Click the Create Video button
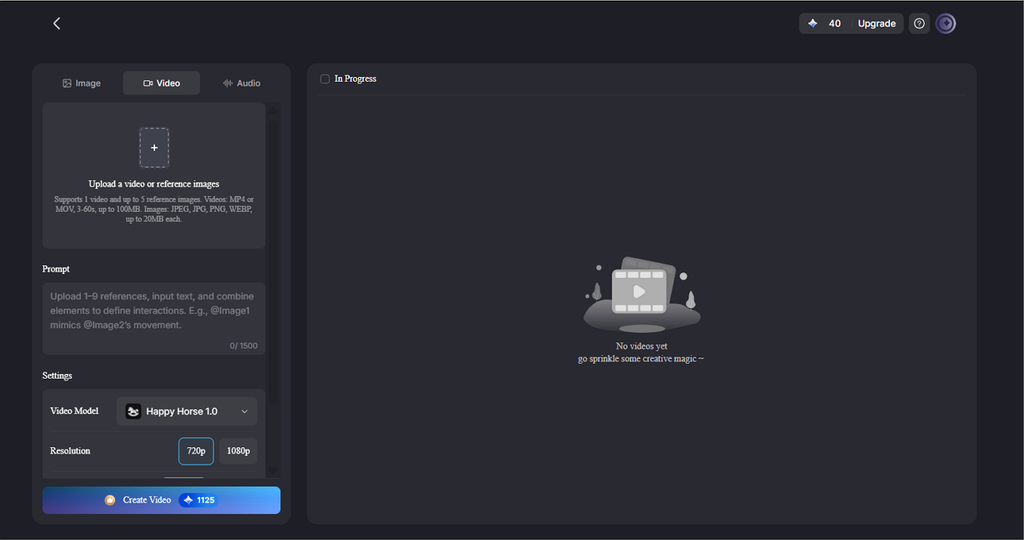The width and height of the screenshot is (1024, 540). coord(161,500)
